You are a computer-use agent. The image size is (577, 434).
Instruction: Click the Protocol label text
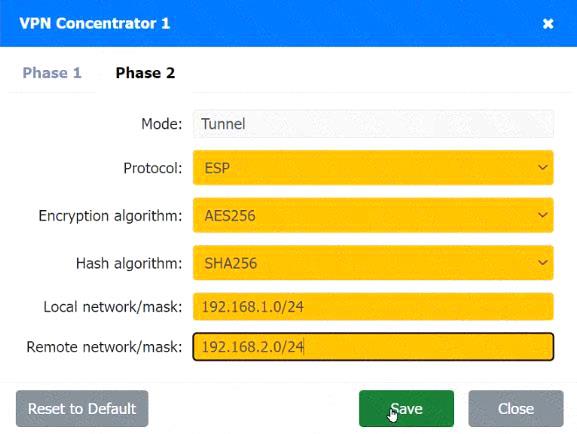(x=153, y=168)
